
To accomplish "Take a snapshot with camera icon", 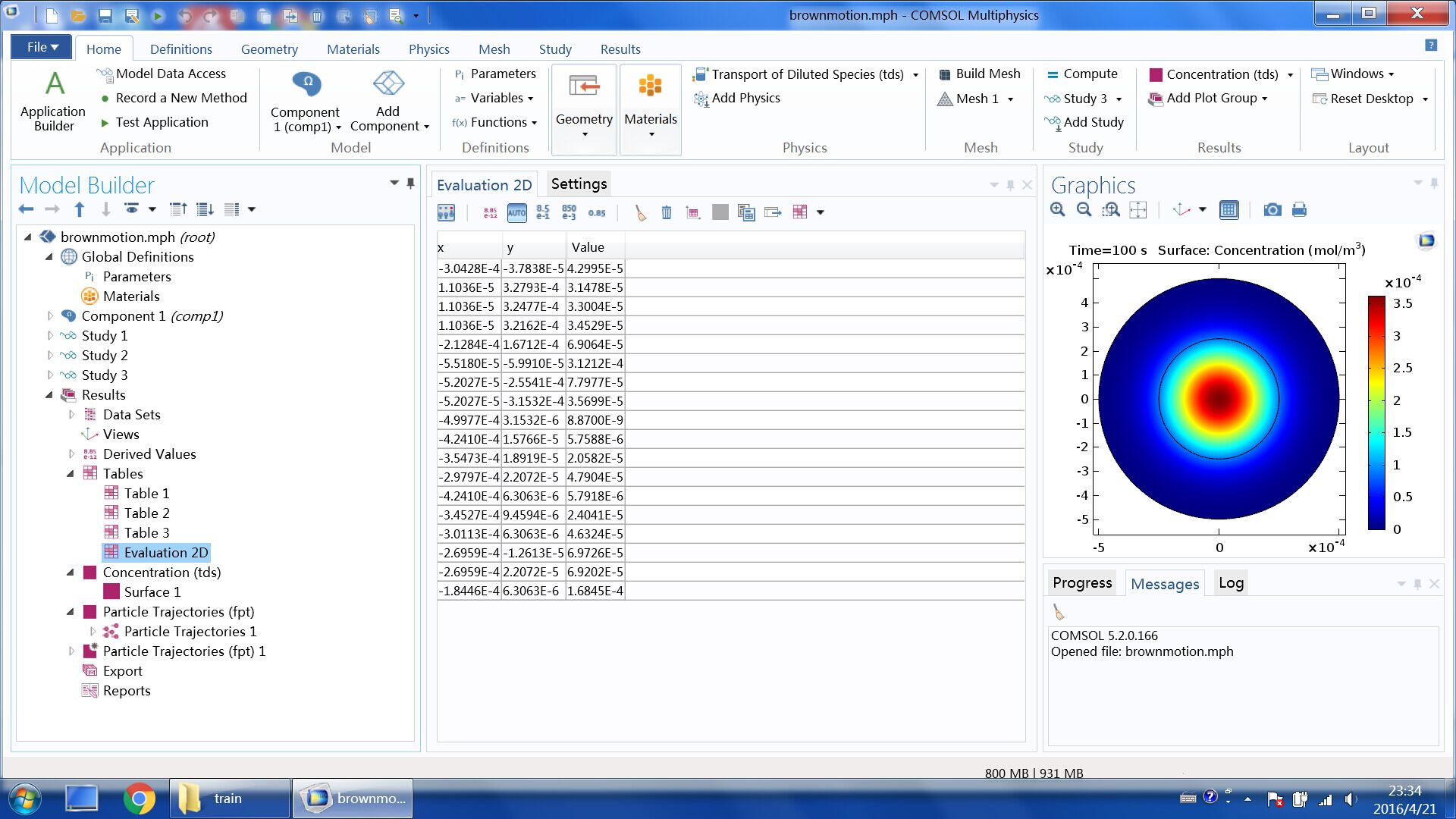I will [1272, 210].
